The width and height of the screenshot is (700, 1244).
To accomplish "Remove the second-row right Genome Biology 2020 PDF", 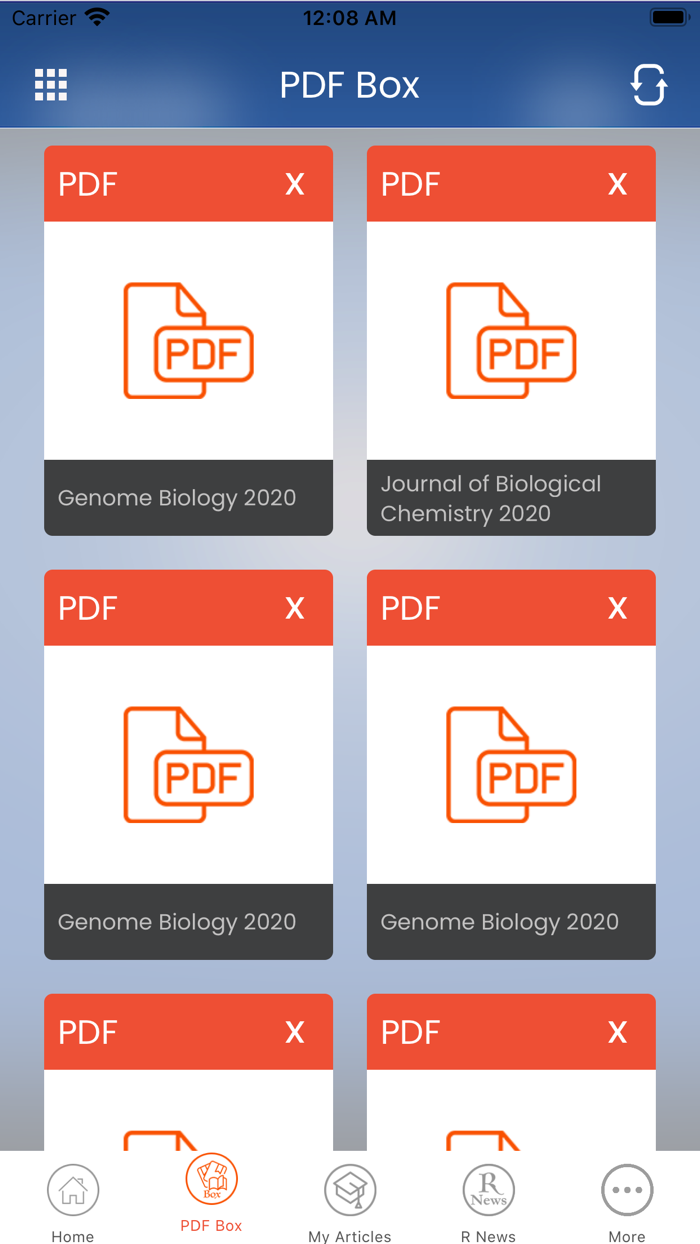I will click(x=617, y=608).
